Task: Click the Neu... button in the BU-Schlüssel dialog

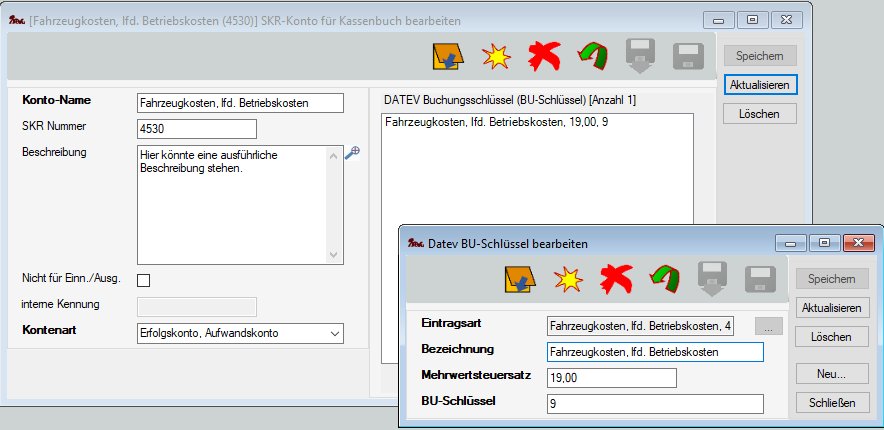Action: coord(832,373)
